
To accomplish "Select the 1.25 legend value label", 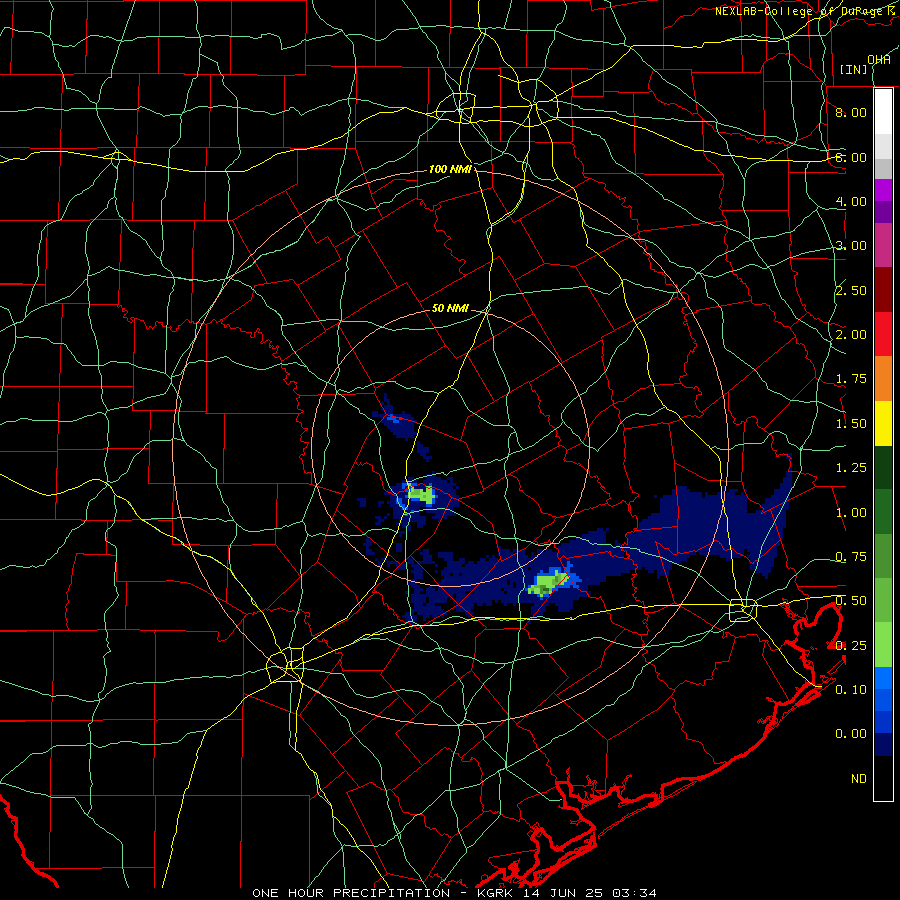I will (x=851, y=468).
